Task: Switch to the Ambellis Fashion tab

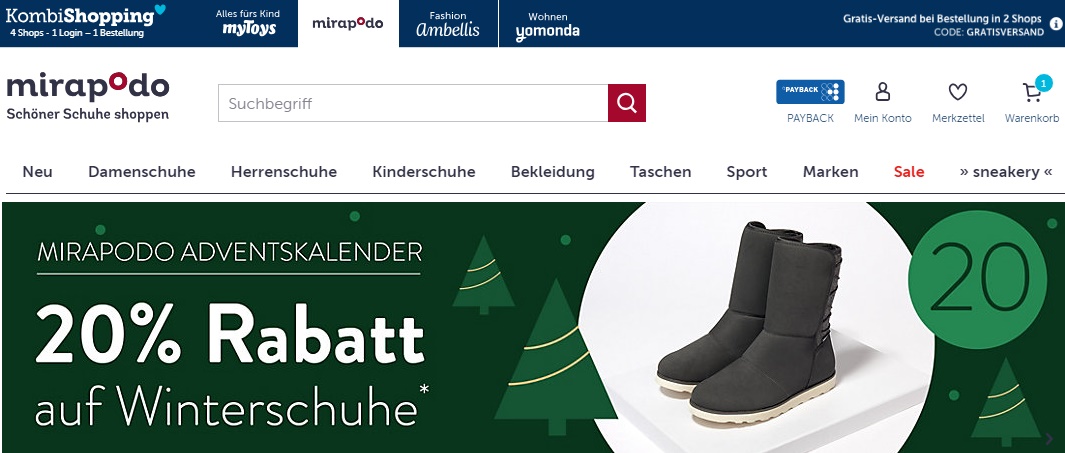Action: (448, 23)
